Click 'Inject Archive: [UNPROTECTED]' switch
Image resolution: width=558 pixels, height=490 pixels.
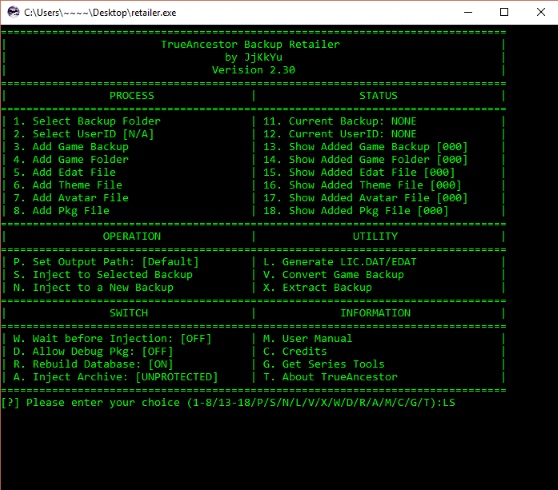(x=115, y=377)
